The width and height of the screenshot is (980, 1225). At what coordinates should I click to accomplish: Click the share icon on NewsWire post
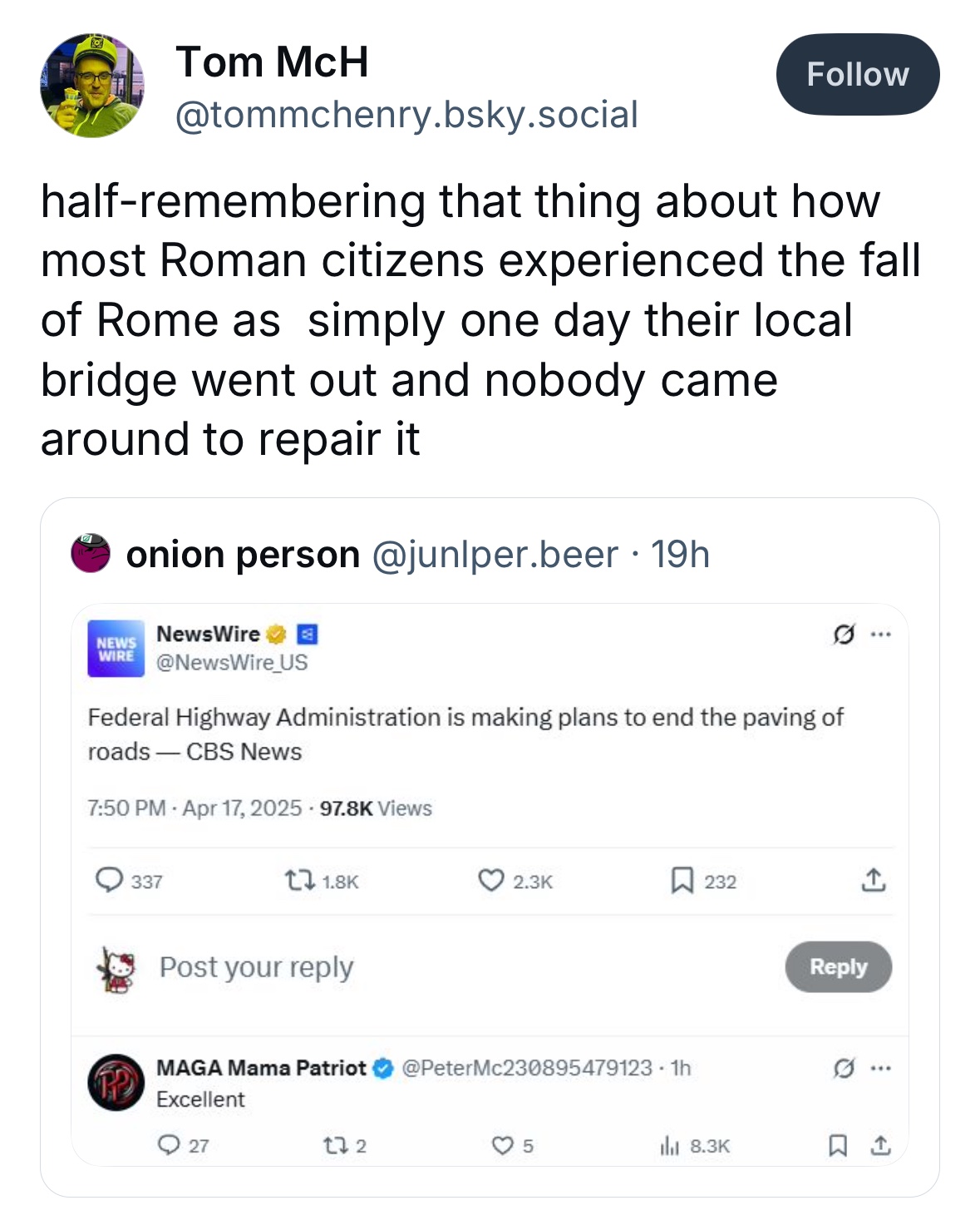pos(873,880)
